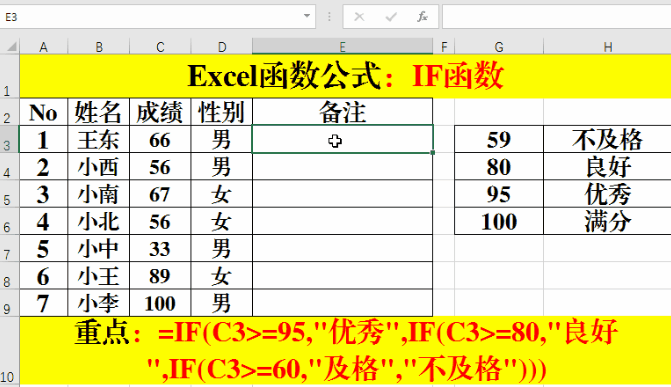Click the title cell 'Excel函数公式：IF函数'
This screenshot has height=387, width=671.
pos(345,76)
